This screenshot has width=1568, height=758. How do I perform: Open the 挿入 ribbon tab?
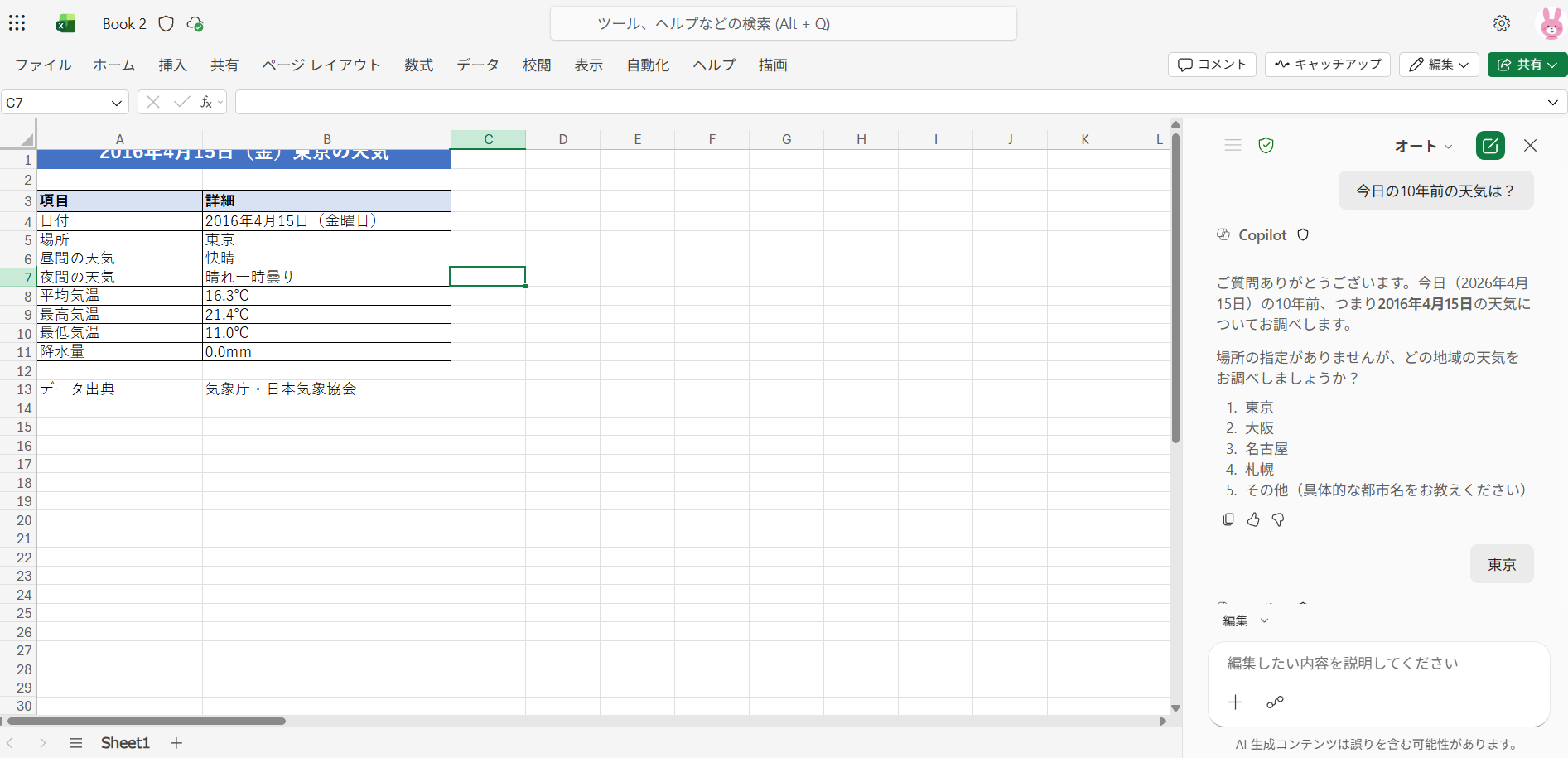point(172,65)
